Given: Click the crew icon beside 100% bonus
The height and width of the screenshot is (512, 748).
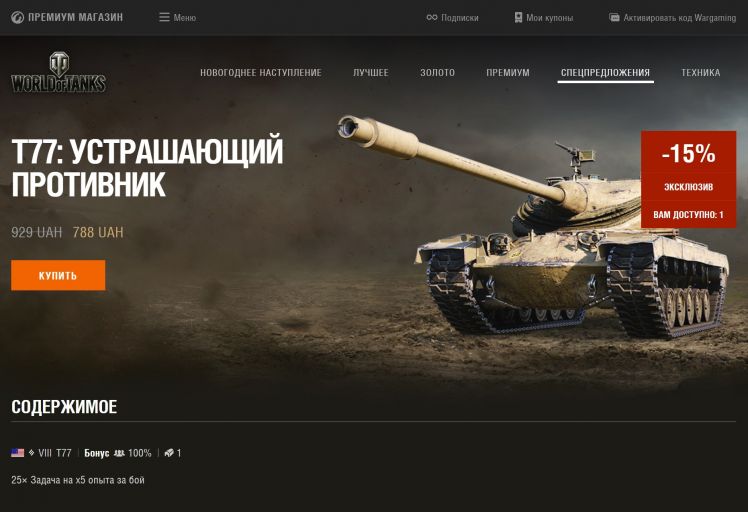Looking at the screenshot, I should (119, 453).
